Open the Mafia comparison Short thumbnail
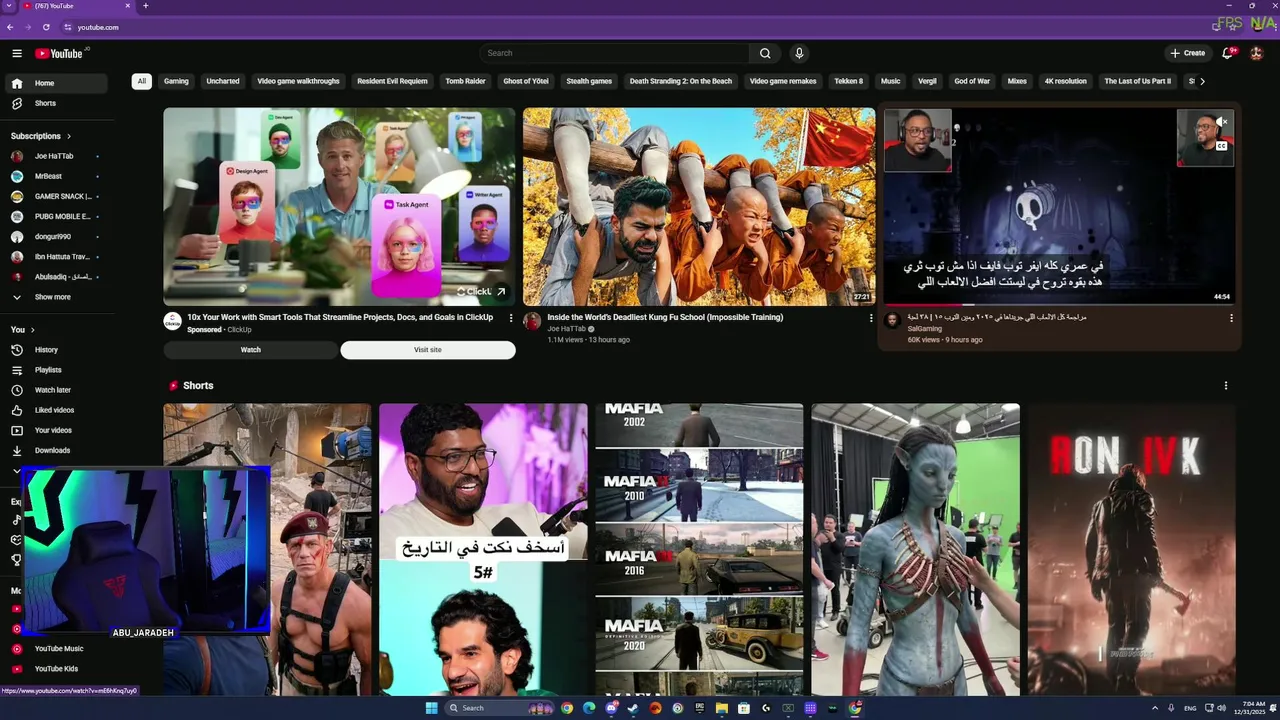The height and width of the screenshot is (720, 1280). (699, 549)
